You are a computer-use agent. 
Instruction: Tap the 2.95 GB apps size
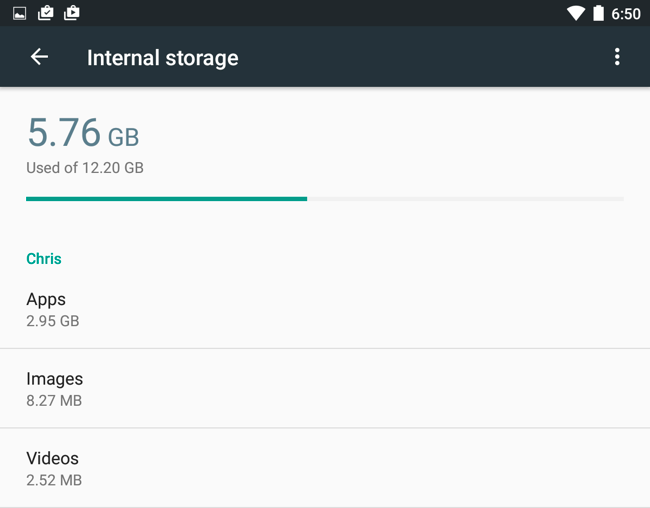tap(52, 321)
